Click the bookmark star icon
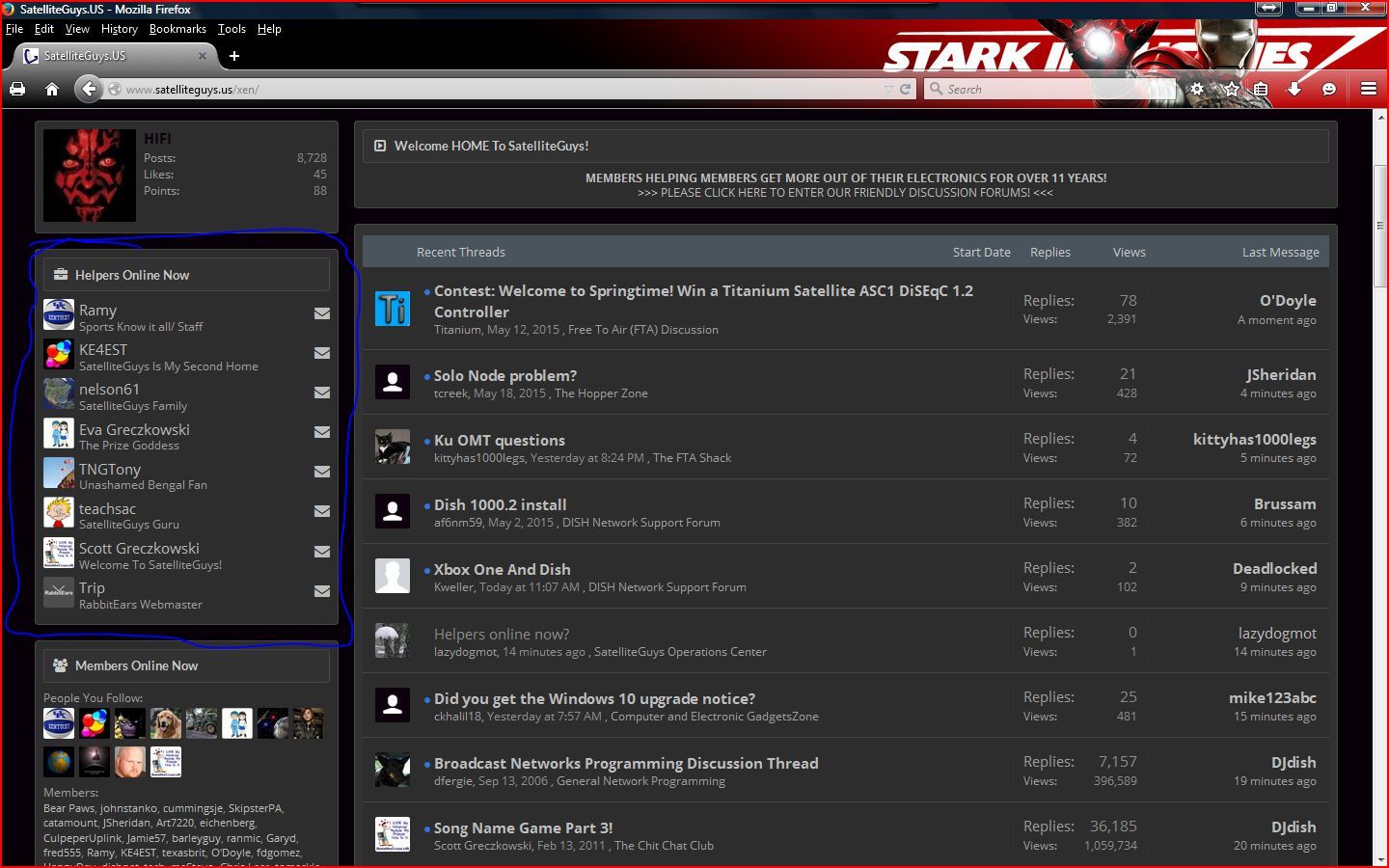The image size is (1389, 868). click(x=1232, y=89)
